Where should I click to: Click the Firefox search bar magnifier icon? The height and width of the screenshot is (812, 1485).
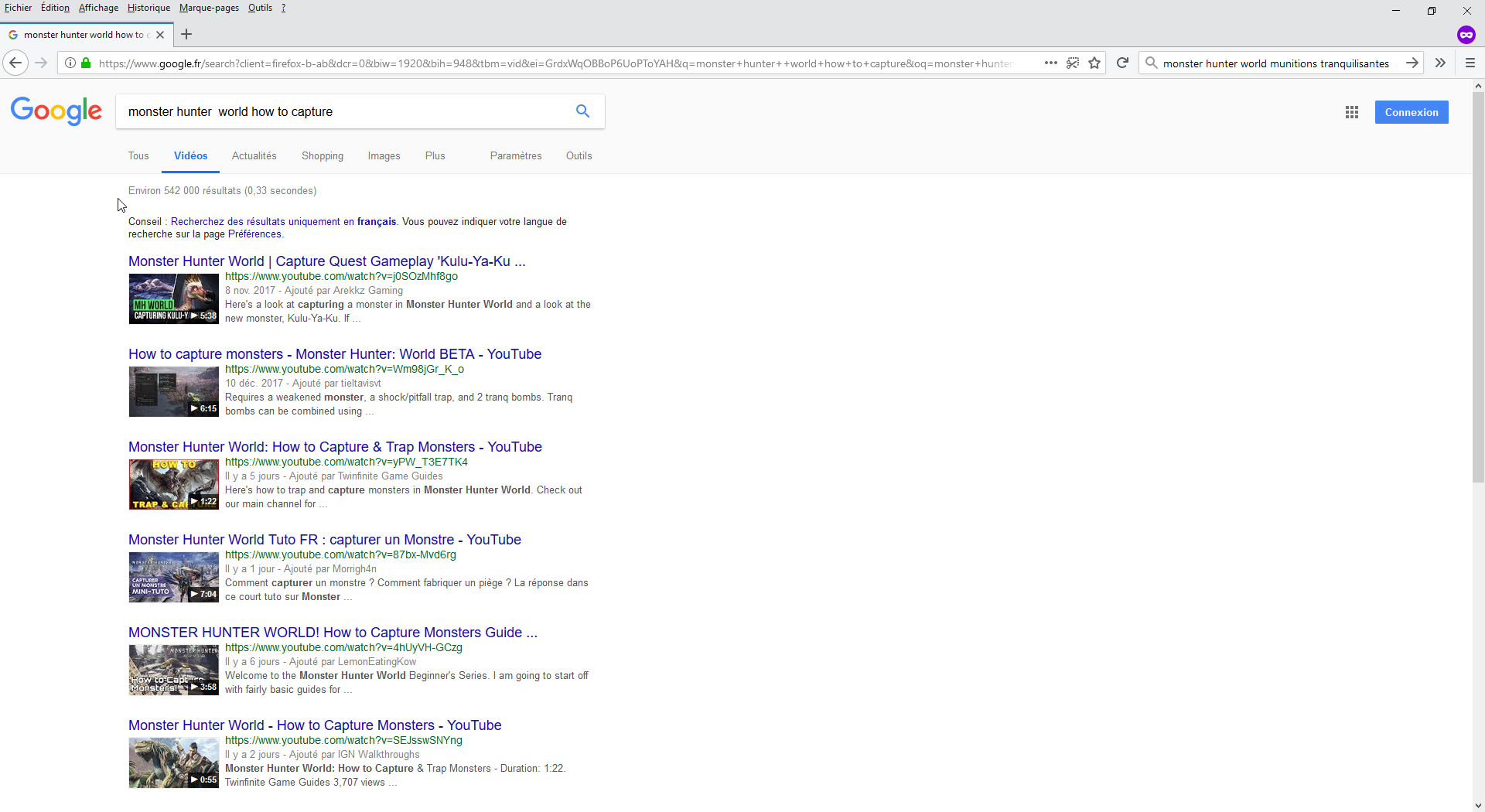pyautogui.click(x=1152, y=63)
